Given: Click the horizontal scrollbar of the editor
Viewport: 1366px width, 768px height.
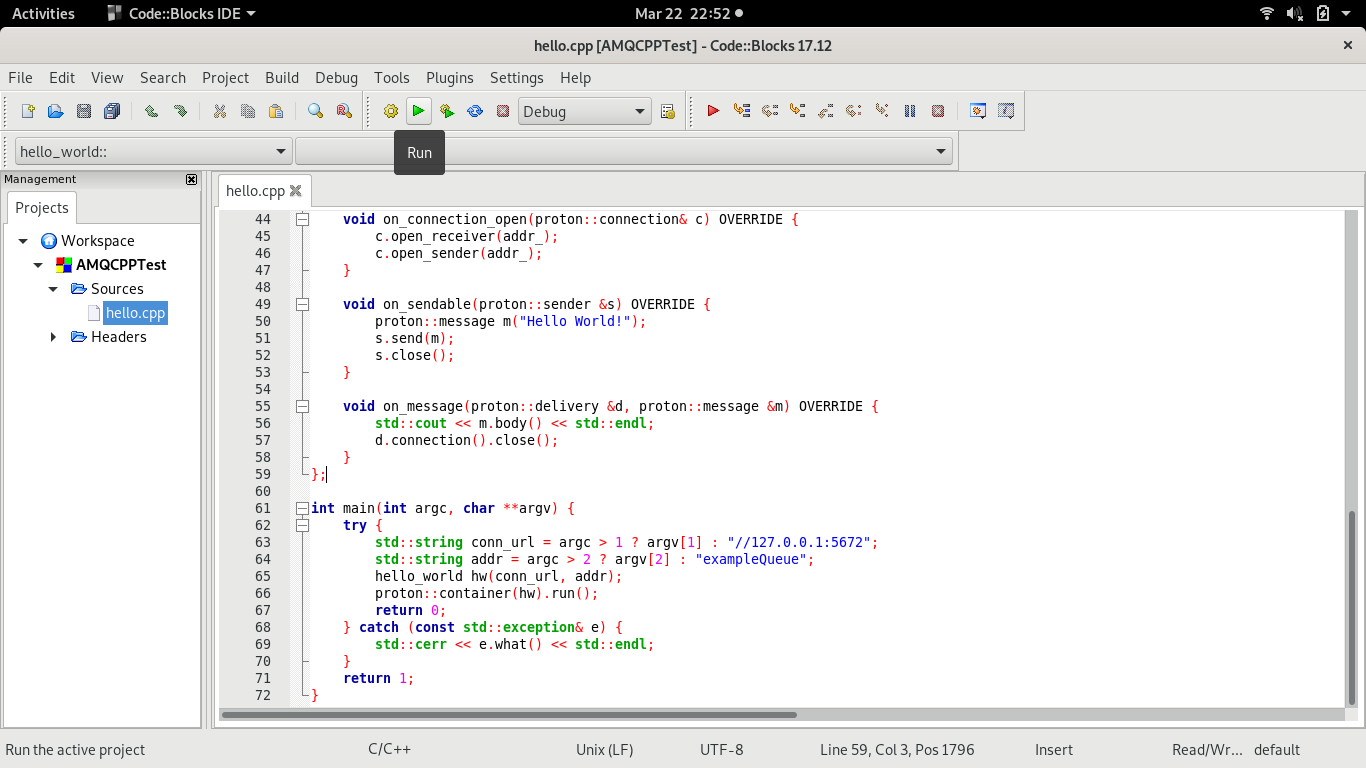Looking at the screenshot, I should tap(508, 715).
